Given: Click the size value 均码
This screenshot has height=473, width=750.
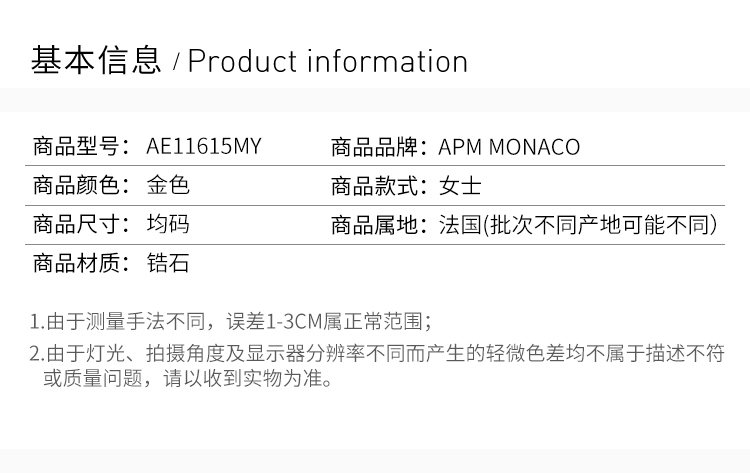Looking at the screenshot, I should pos(167,225).
